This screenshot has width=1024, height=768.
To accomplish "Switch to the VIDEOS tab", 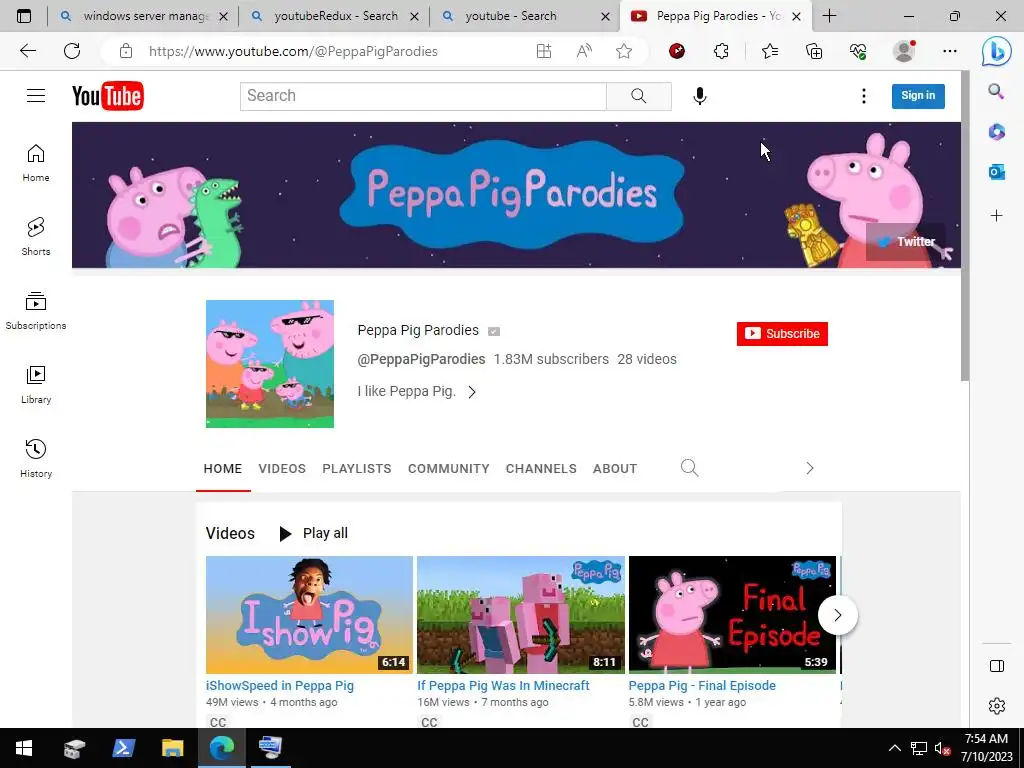I will point(282,468).
